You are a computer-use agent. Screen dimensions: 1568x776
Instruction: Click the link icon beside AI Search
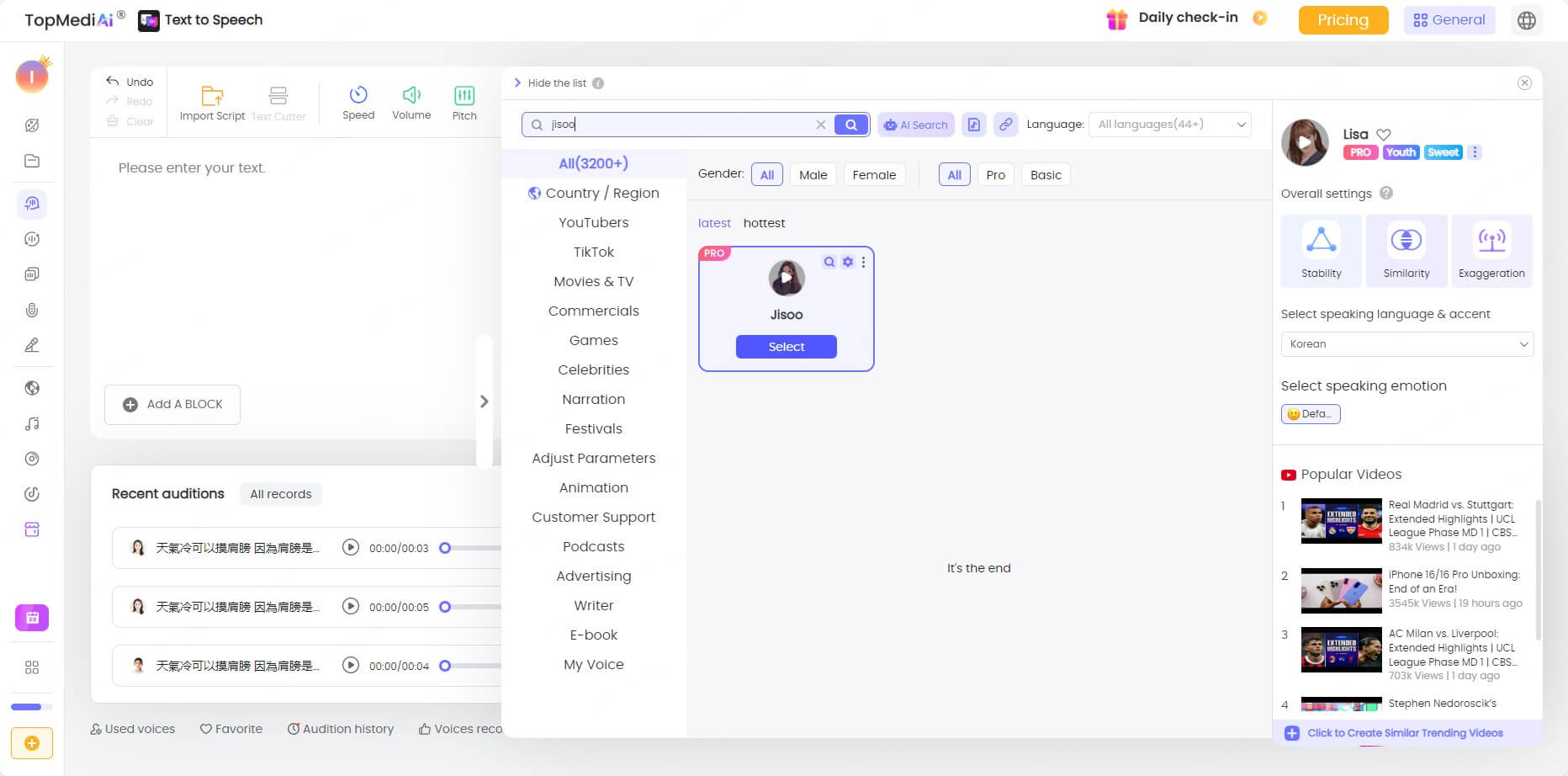[x=1005, y=125]
